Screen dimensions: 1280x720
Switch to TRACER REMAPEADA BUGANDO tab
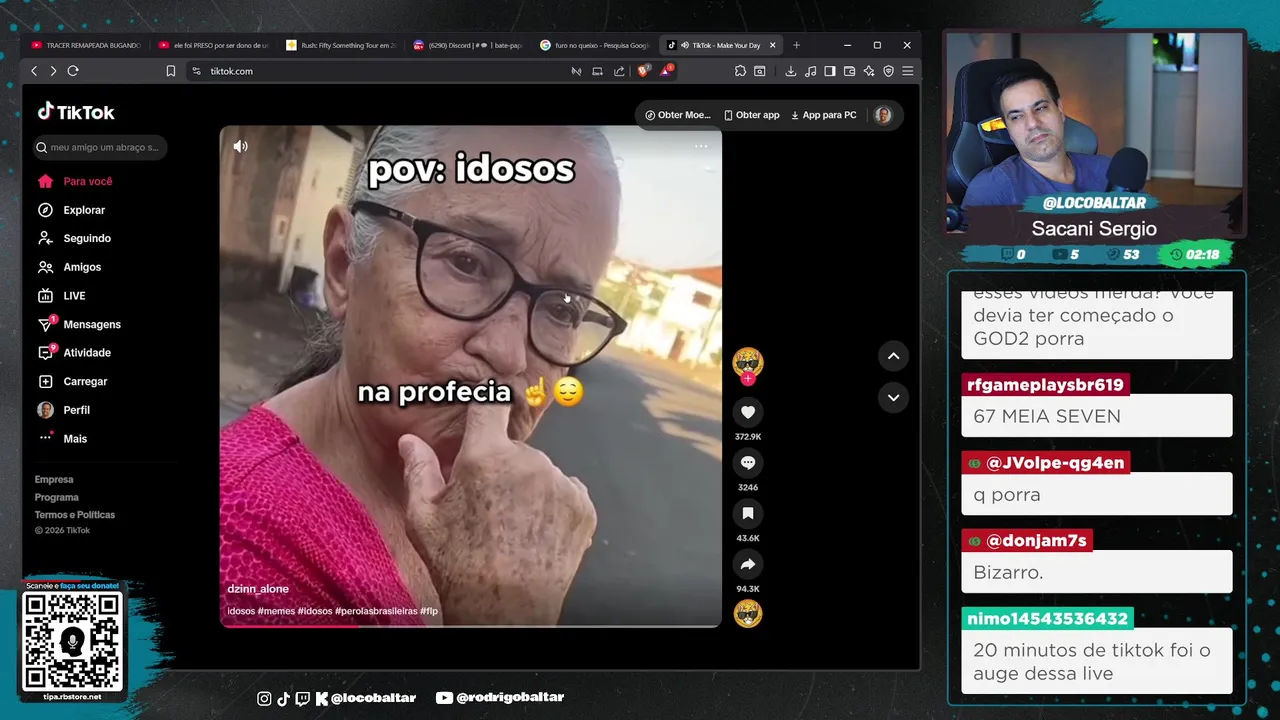pyautogui.click(x=86, y=45)
